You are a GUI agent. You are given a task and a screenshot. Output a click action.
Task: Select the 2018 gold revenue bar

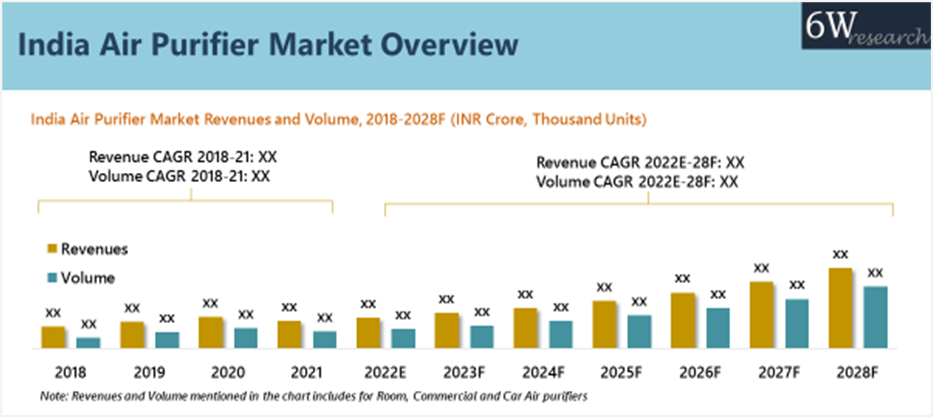pos(53,337)
